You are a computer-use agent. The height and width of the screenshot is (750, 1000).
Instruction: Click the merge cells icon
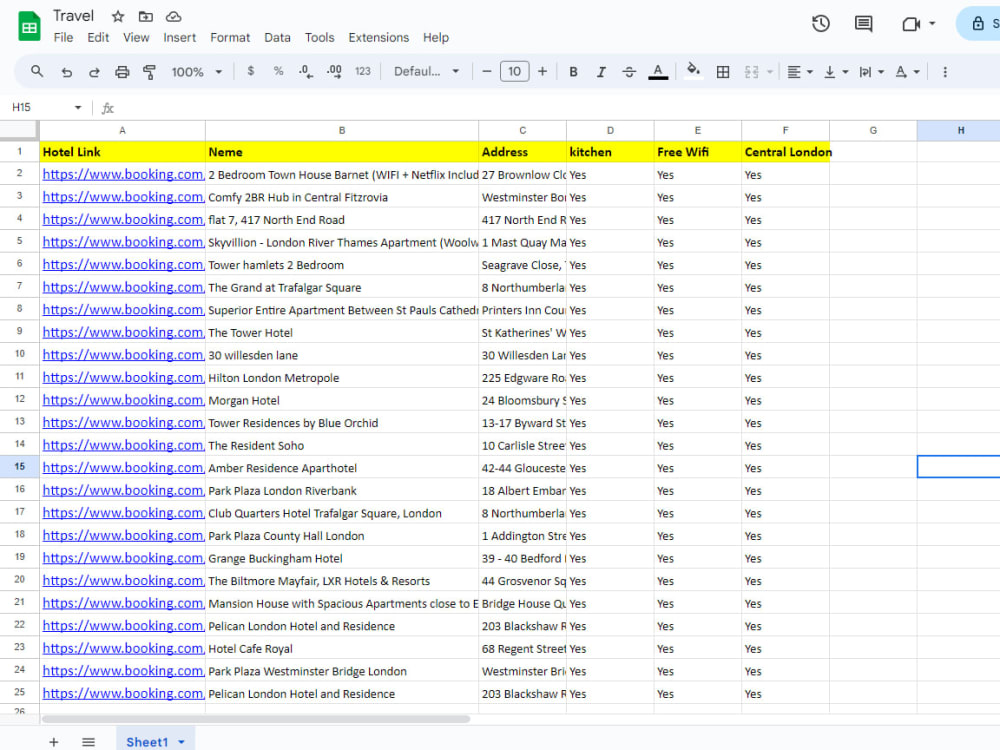tap(751, 72)
